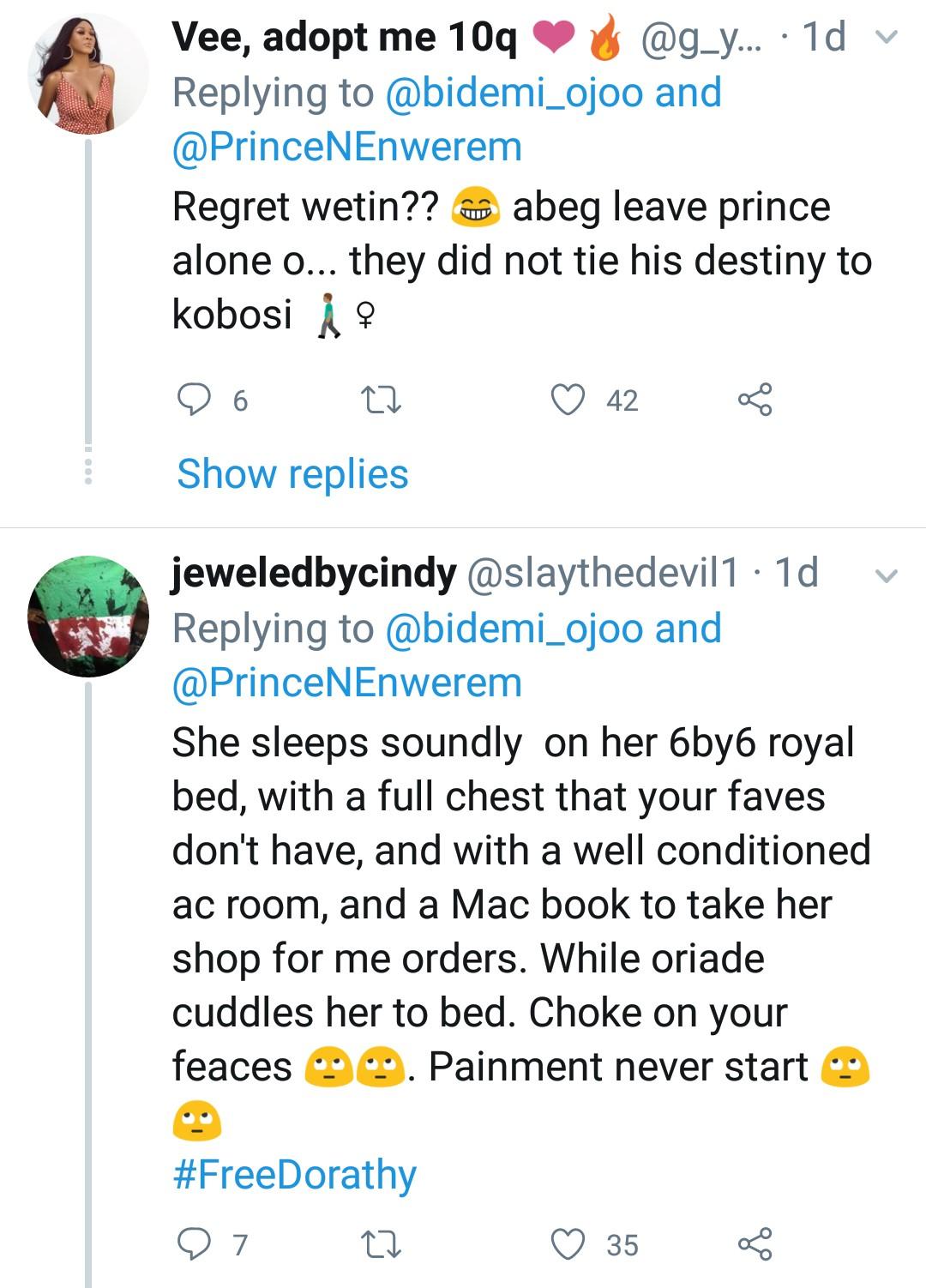Expand 'Show replies' under first tweet
This screenshot has width=926, height=1288.
point(292,474)
